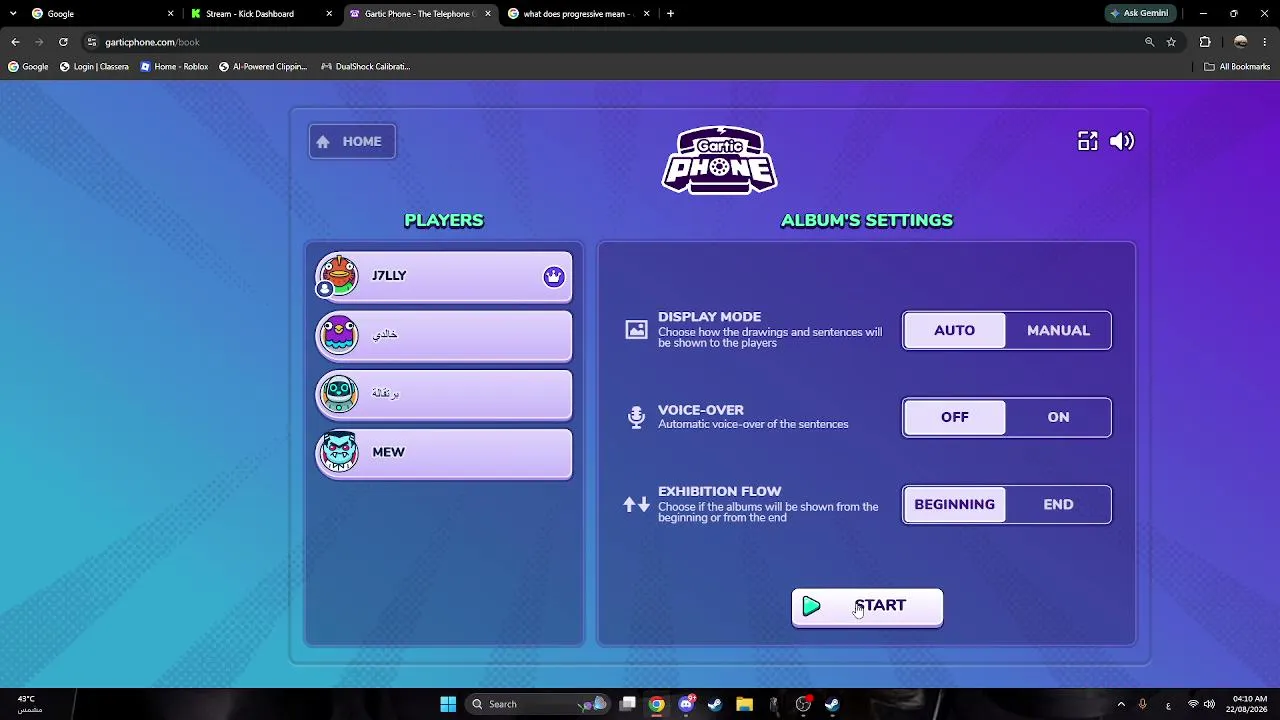Turn voice-over ON
The width and height of the screenshot is (1280, 720).
click(x=1058, y=417)
